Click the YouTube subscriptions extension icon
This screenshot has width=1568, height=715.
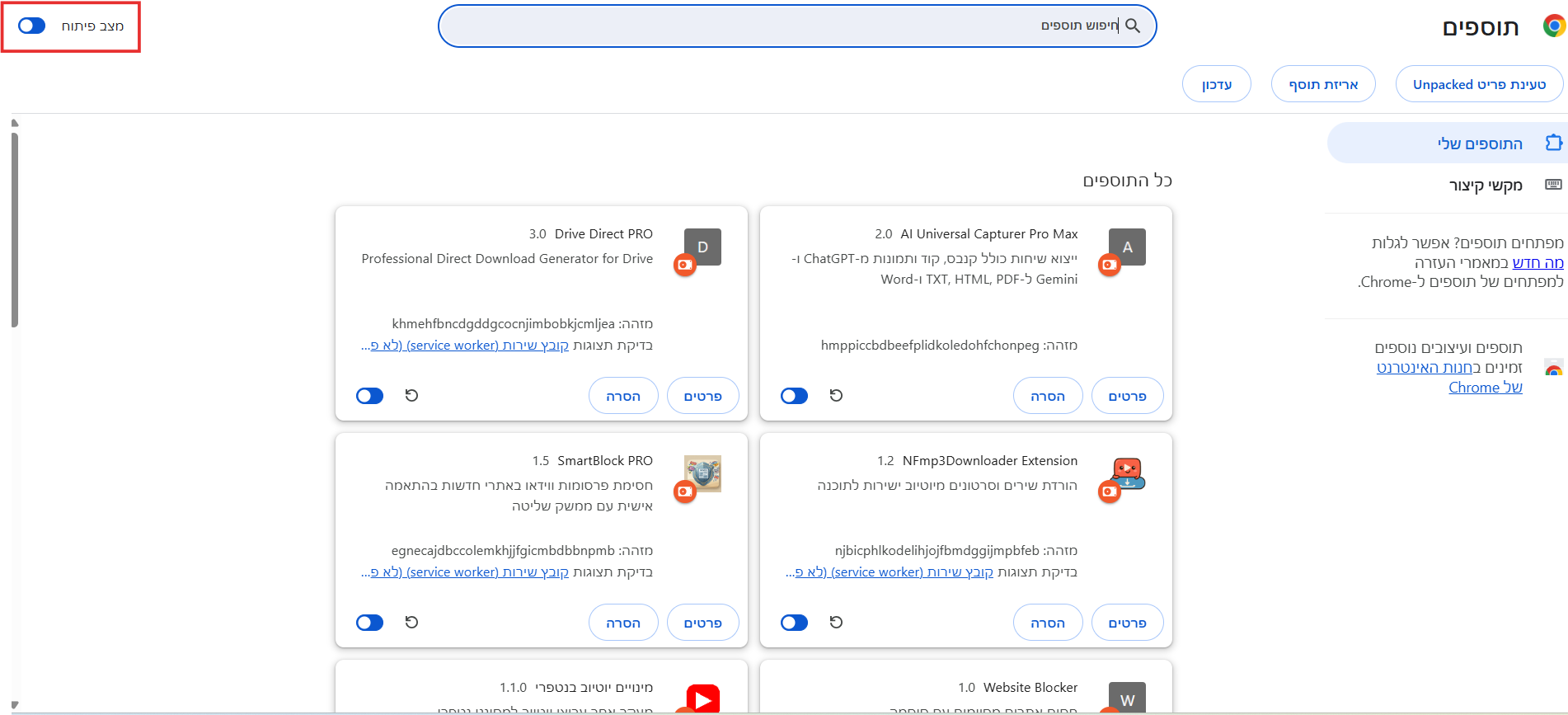point(702,699)
